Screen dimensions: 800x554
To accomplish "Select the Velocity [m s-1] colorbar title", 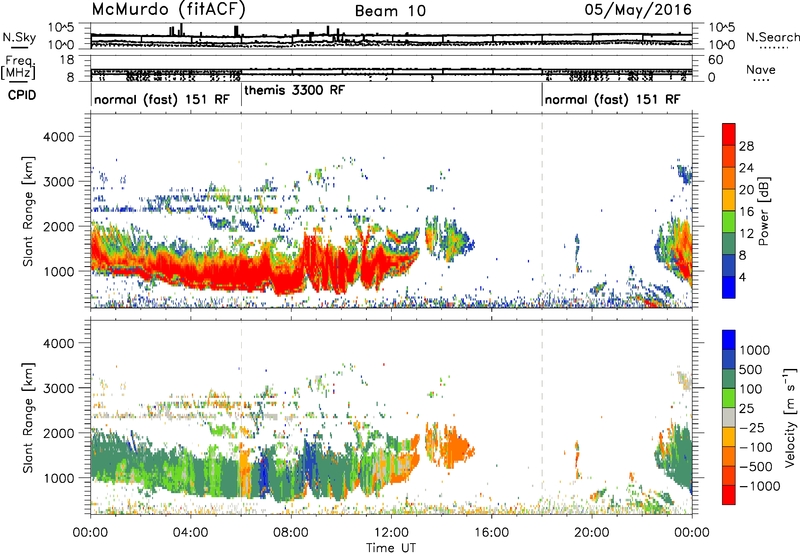I will (790, 417).
